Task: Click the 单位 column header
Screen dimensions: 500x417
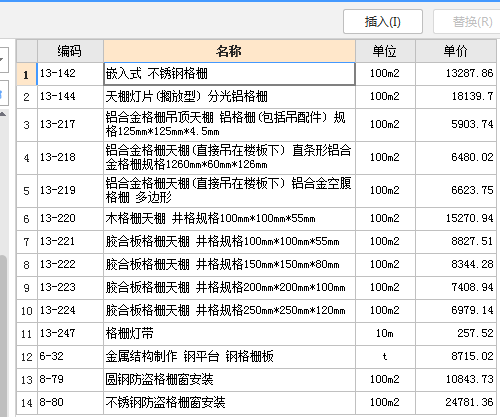Action: (x=385, y=51)
